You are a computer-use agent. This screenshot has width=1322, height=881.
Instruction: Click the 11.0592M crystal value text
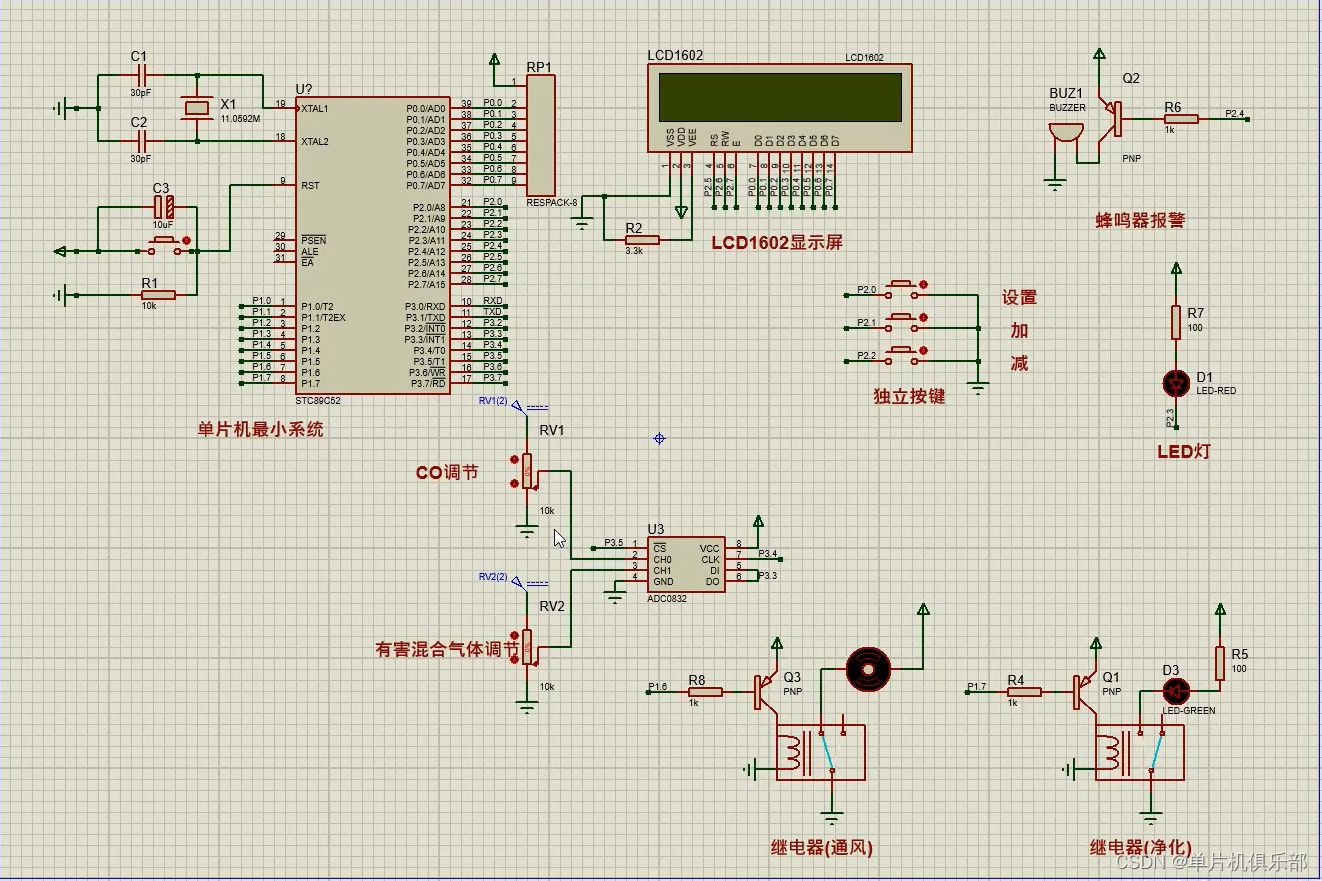pos(240,118)
